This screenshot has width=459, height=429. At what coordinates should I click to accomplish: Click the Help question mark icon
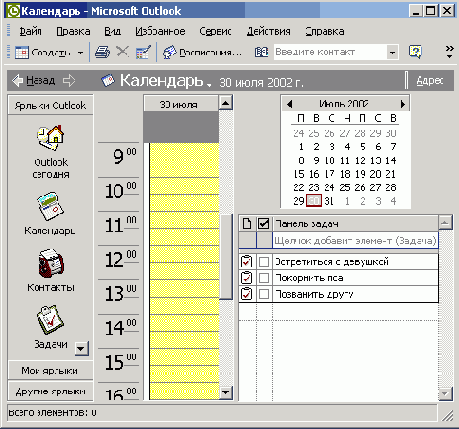415,52
